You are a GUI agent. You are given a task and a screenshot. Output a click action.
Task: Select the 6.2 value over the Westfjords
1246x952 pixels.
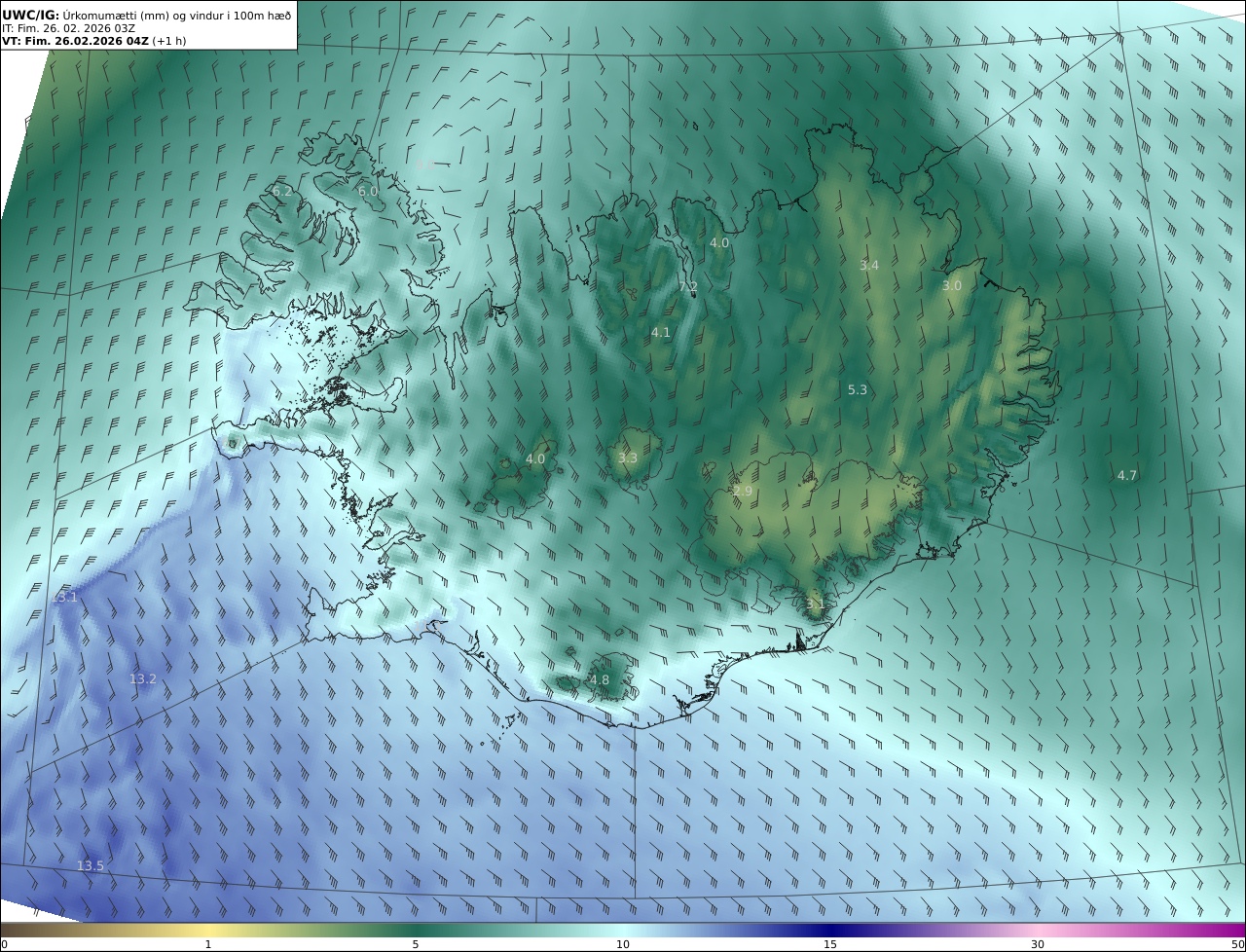click(x=282, y=192)
